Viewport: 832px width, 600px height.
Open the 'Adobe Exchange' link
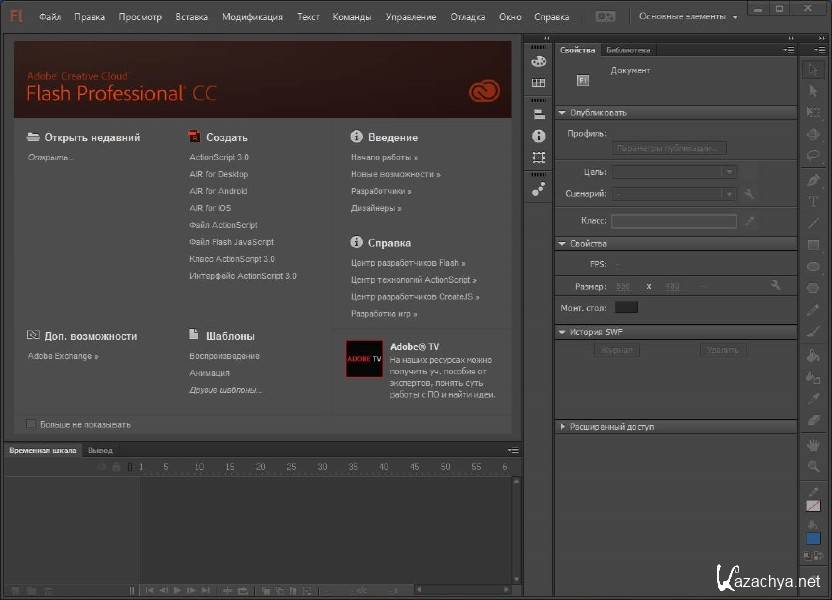pyautogui.click(x=62, y=356)
